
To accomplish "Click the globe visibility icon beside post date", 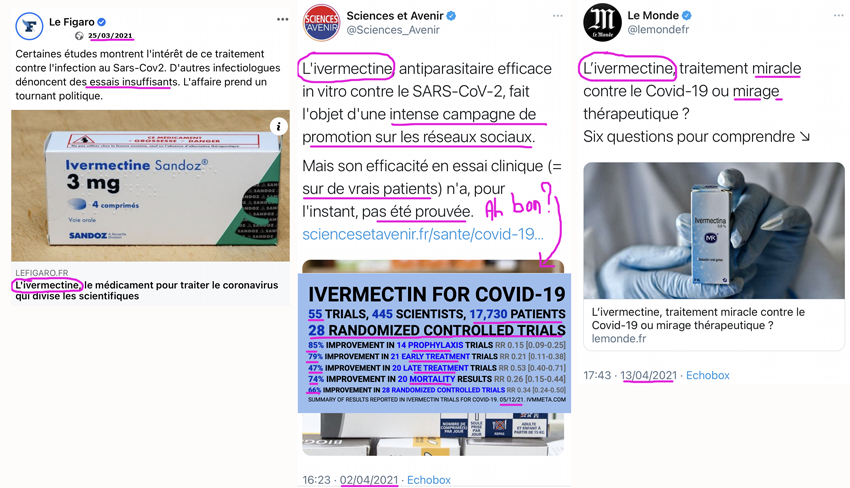I will pos(79,36).
